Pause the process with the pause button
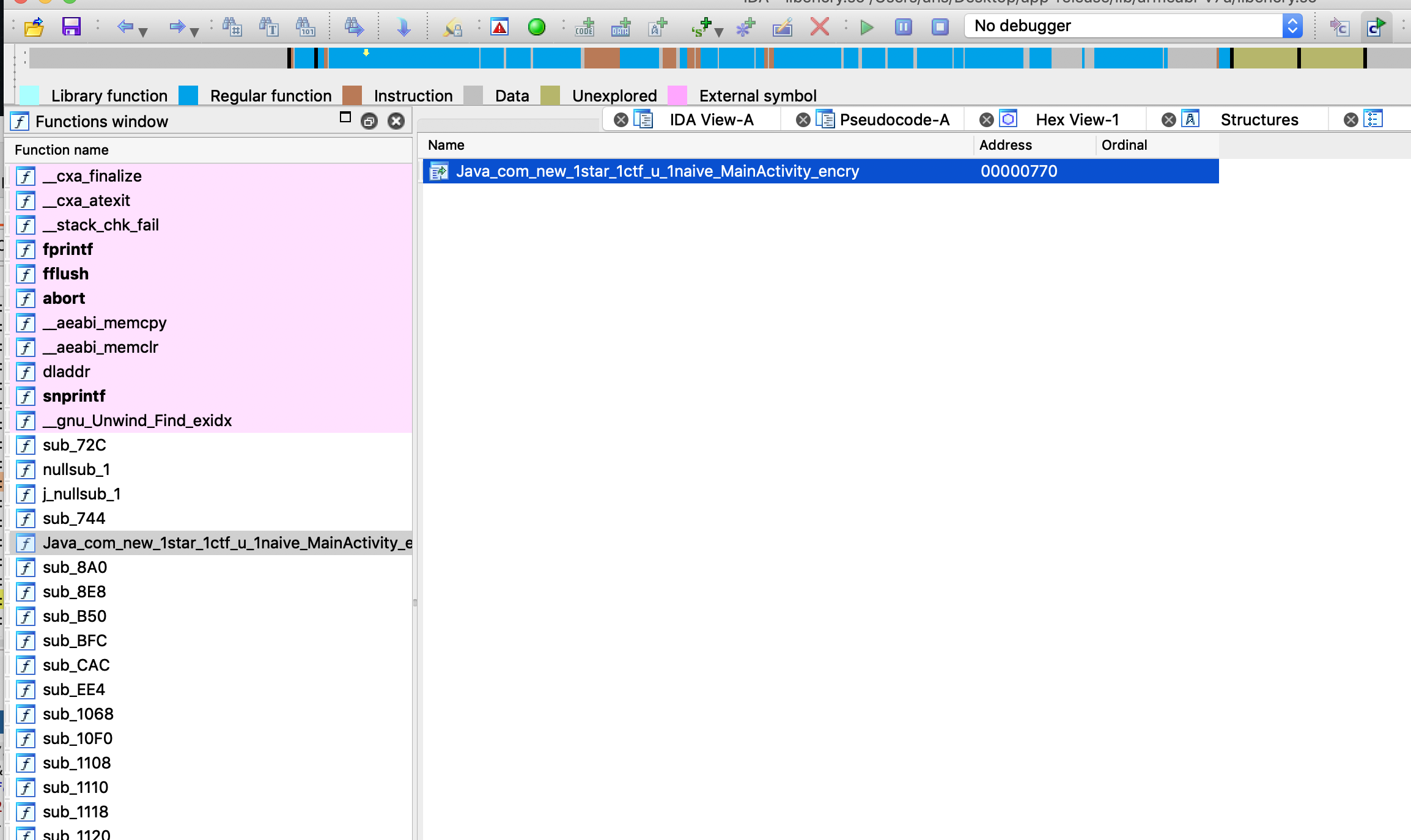Screen dimensions: 1411x840 click(x=903, y=27)
